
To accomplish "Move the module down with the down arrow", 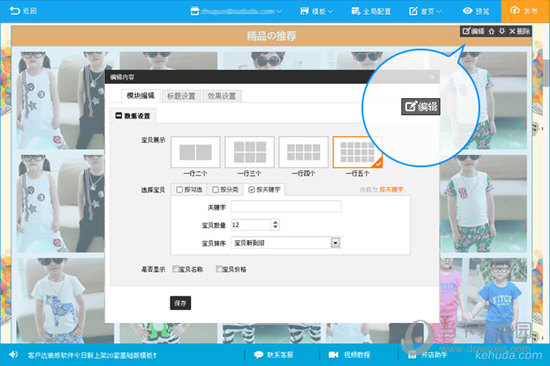I will tap(502, 32).
